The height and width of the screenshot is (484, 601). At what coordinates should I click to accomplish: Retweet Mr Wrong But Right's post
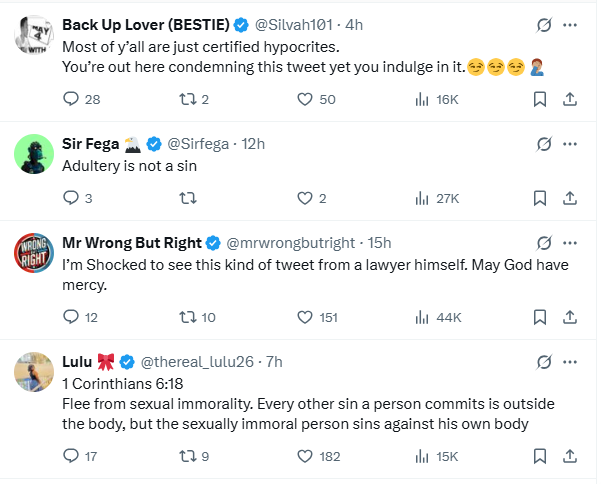pos(187,317)
